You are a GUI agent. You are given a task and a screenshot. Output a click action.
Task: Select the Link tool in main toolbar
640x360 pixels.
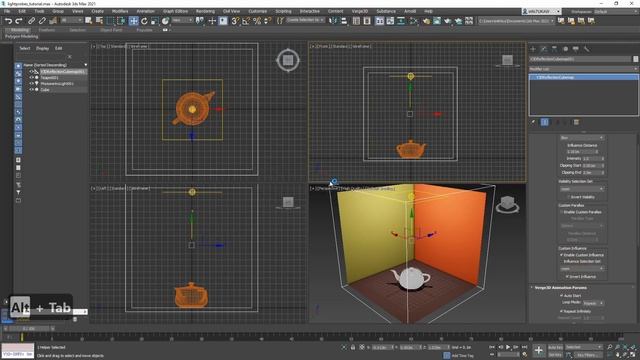pos(31,20)
